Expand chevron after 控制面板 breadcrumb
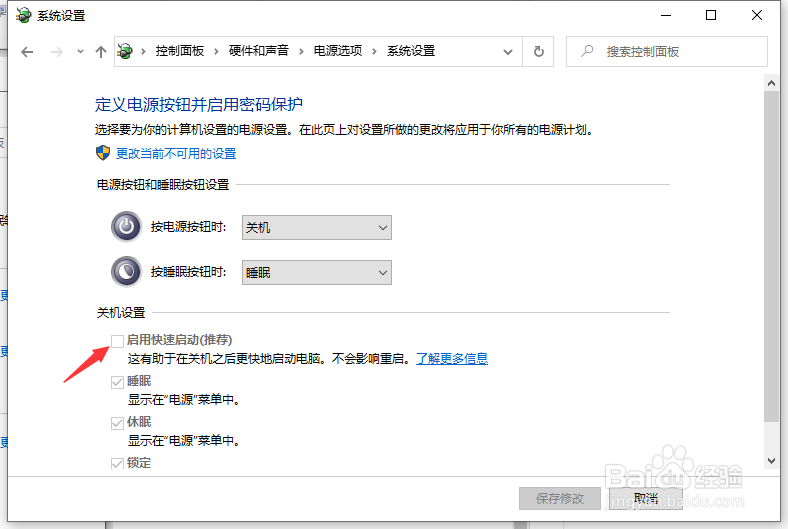Screen dimensions: 788x529 (216, 51)
